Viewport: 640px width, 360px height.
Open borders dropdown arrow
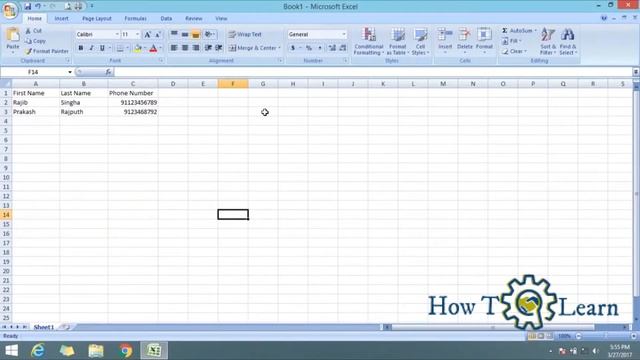pos(127,48)
